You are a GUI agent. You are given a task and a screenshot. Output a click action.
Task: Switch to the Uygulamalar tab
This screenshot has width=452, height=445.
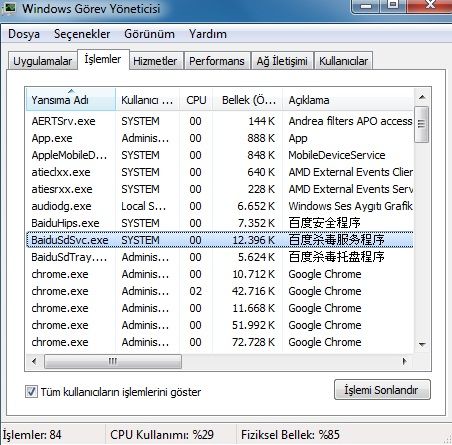42,61
